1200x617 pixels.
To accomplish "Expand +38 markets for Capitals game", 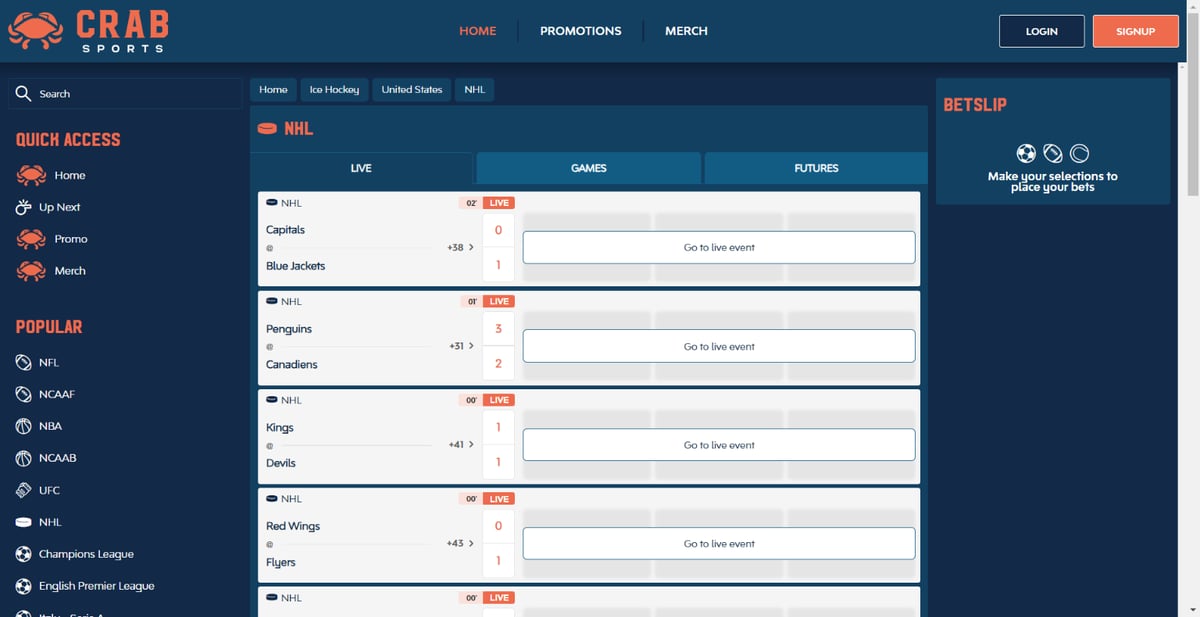I will (460, 247).
